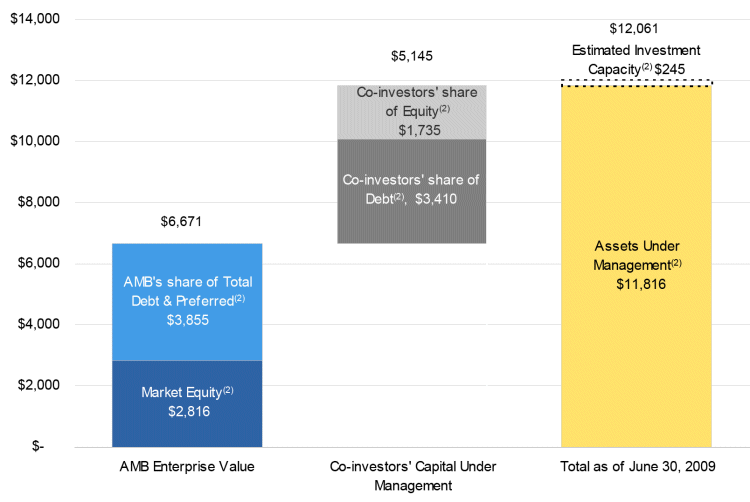750x502 pixels.
Task: Click the AMB Enterprise Value axis label
Action: (x=187, y=467)
